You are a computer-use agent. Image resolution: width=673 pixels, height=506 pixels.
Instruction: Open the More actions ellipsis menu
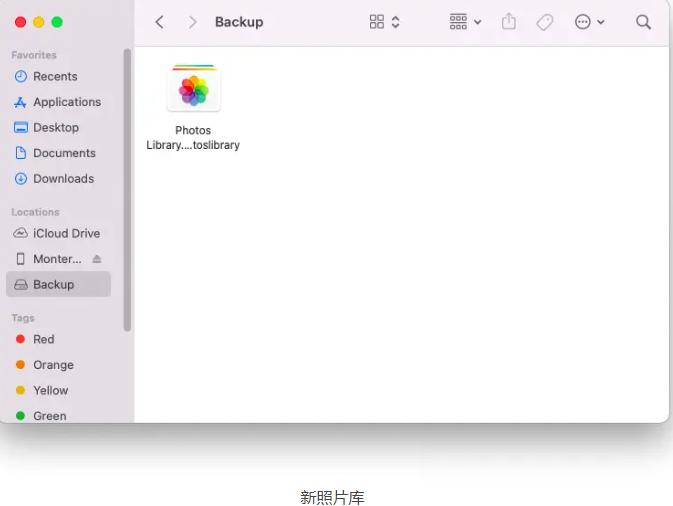(582, 21)
